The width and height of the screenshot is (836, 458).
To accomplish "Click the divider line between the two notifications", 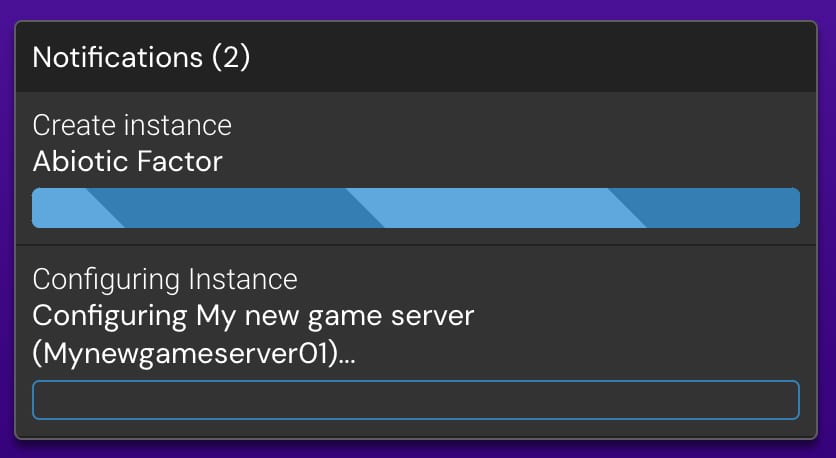I will (416, 245).
